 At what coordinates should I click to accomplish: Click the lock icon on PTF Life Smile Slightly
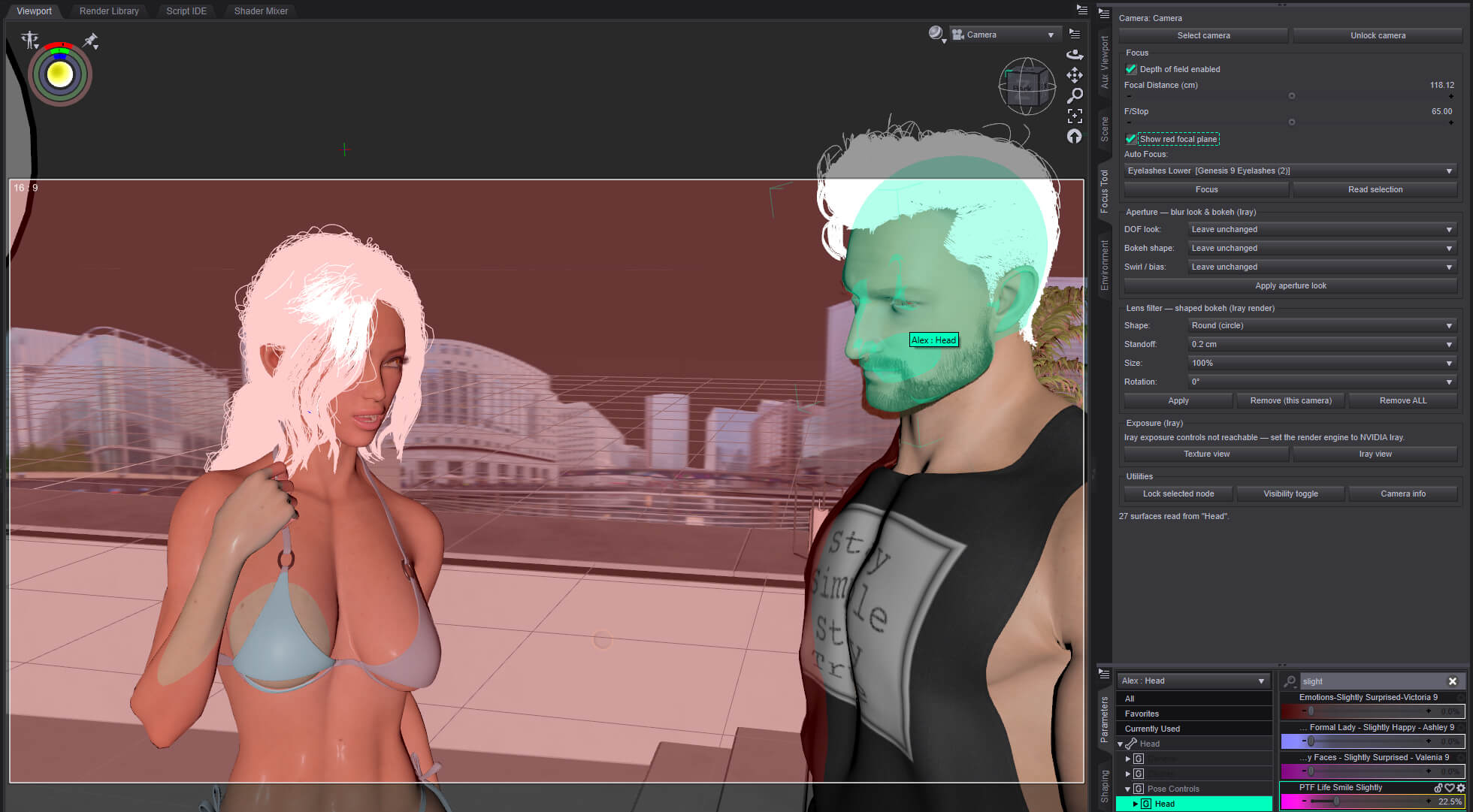[1438, 788]
